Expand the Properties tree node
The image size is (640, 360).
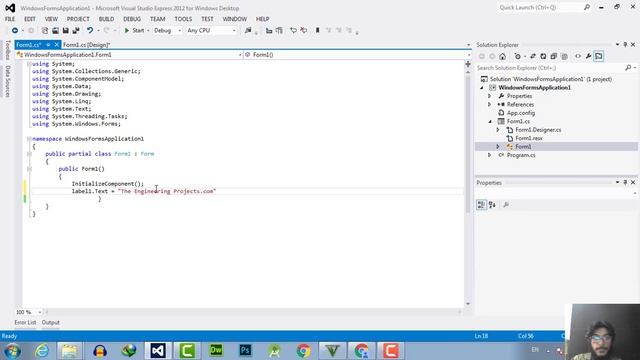490,96
